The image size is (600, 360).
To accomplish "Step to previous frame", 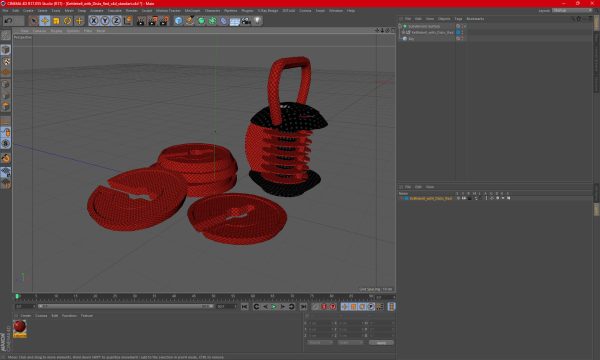I will [x=265, y=307].
